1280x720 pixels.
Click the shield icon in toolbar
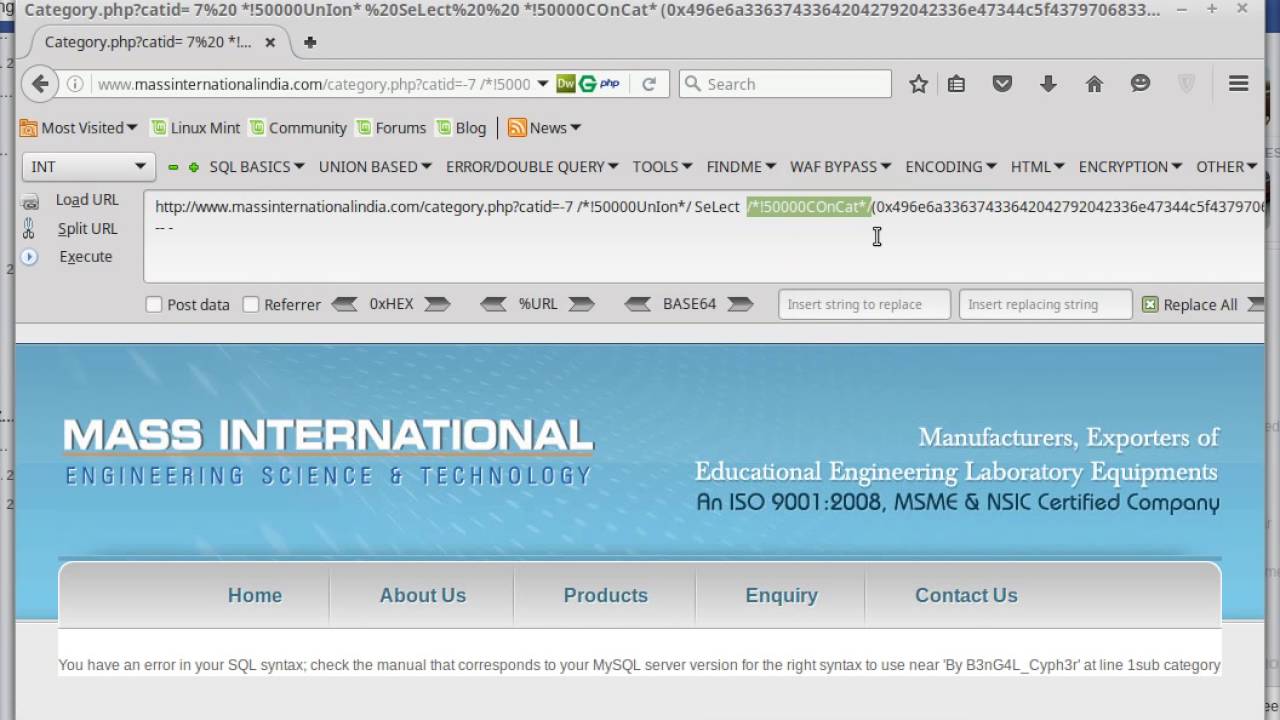[1186, 84]
